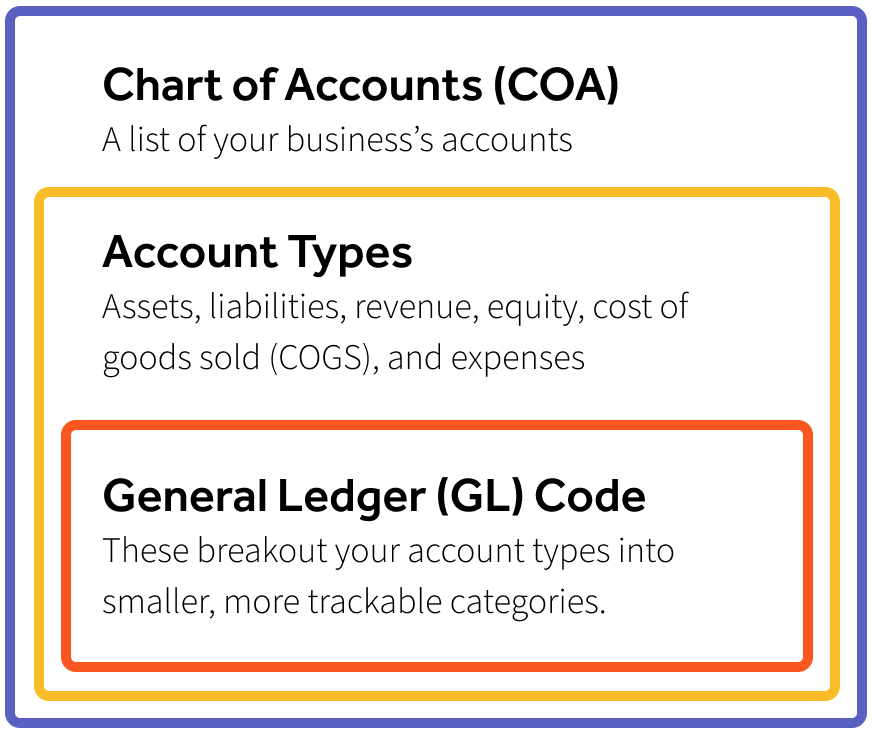This screenshot has height=735, width=873.
Task: Click the General Ledger (GL) Code heading
Action: (x=374, y=496)
